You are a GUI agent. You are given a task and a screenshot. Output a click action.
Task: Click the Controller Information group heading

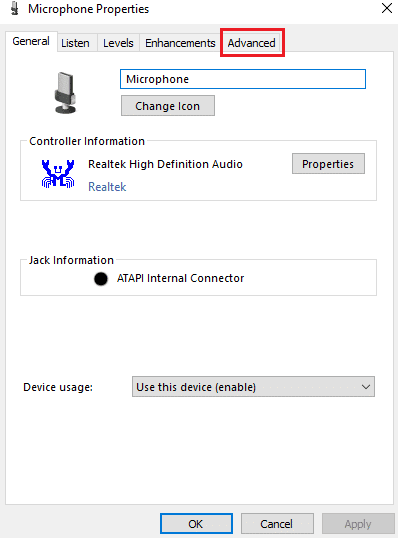click(87, 141)
